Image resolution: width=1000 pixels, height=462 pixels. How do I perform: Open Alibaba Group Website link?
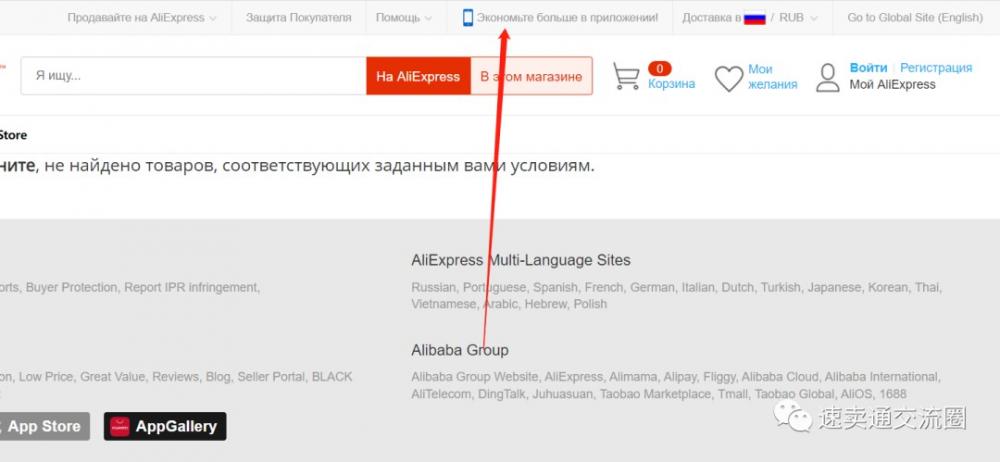click(x=476, y=377)
